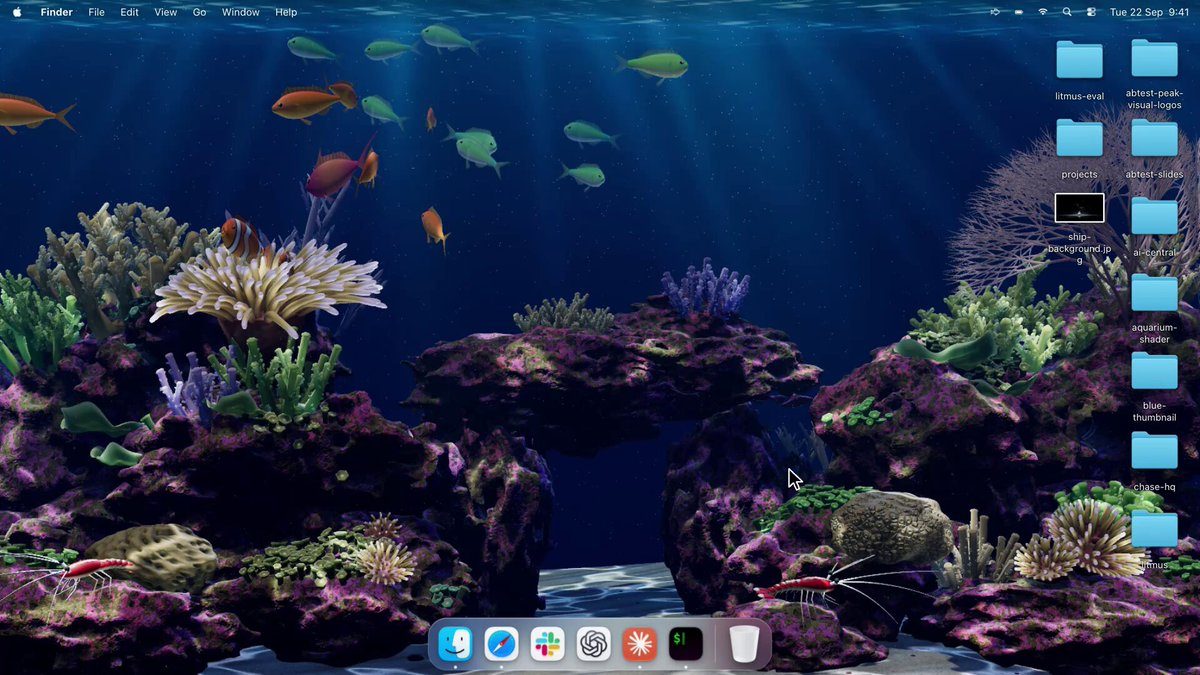Open the View menu
This screenshot has width=1200, height=675.
click(166, 12)
